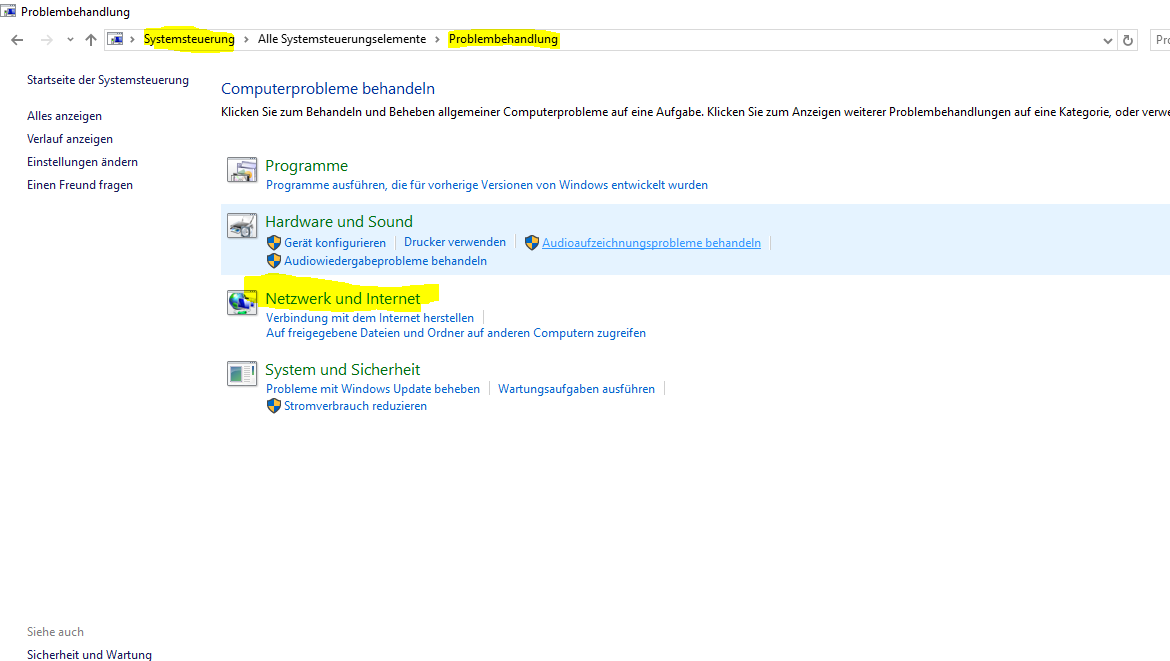Click the System und Sicherheit icon
The height and width of the screenshot is (661, 1170).
click(242, 374)
